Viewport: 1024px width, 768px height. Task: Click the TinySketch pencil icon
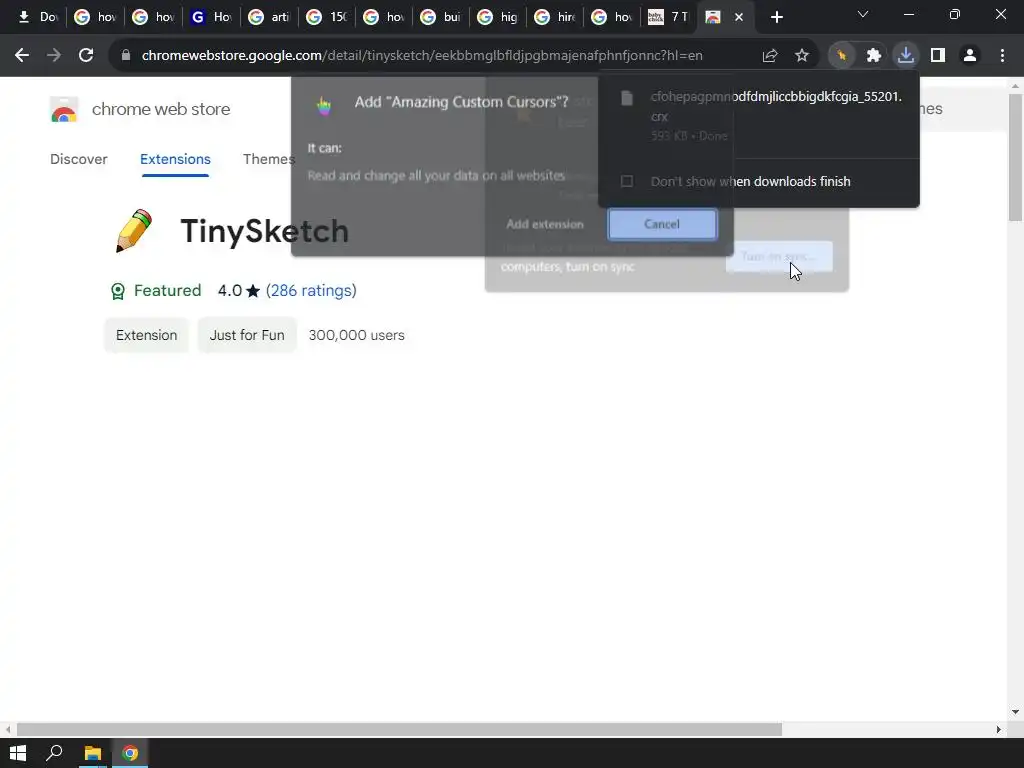point(134,231)
